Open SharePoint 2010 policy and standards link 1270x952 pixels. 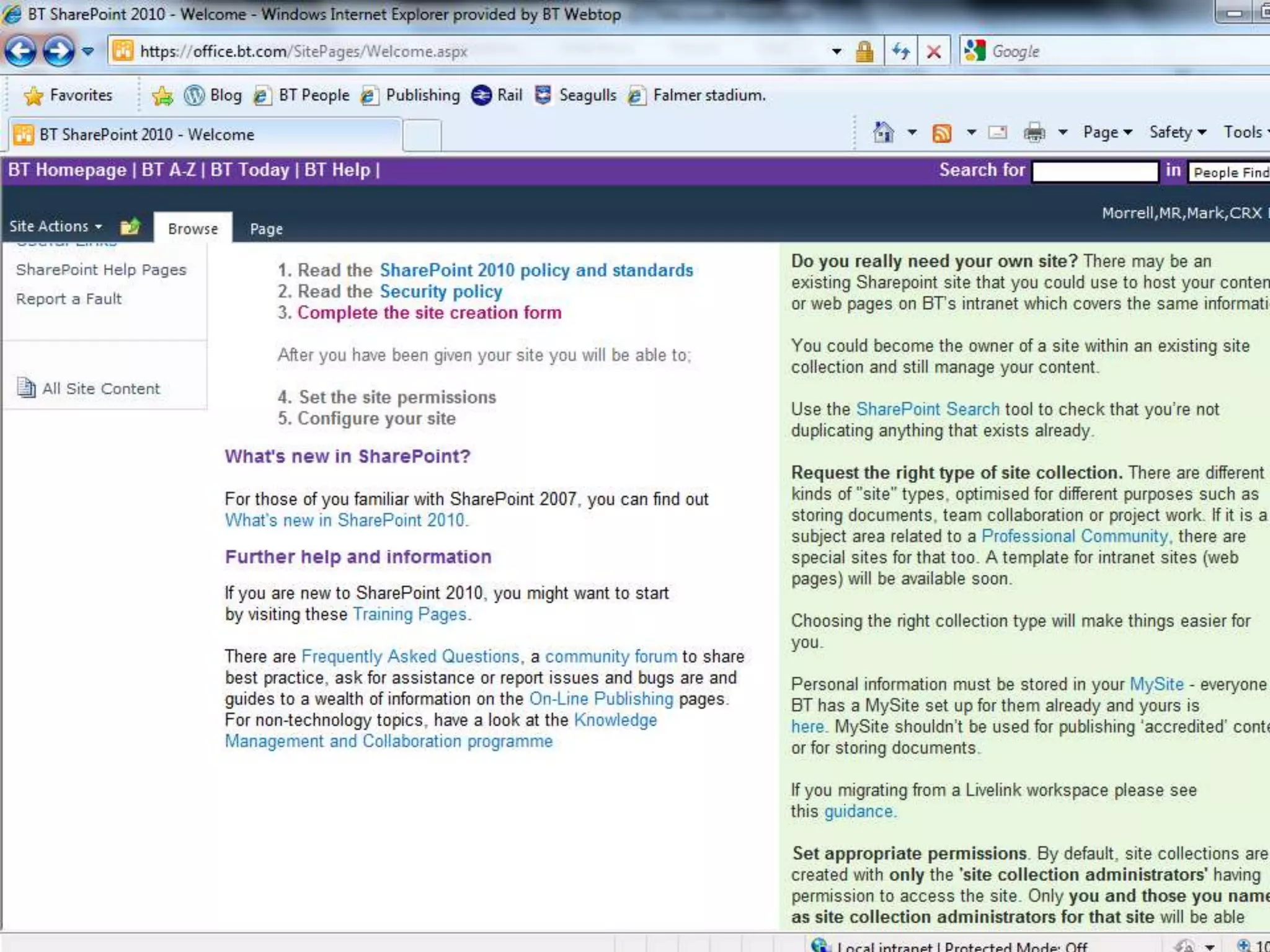tap(536, 270)
